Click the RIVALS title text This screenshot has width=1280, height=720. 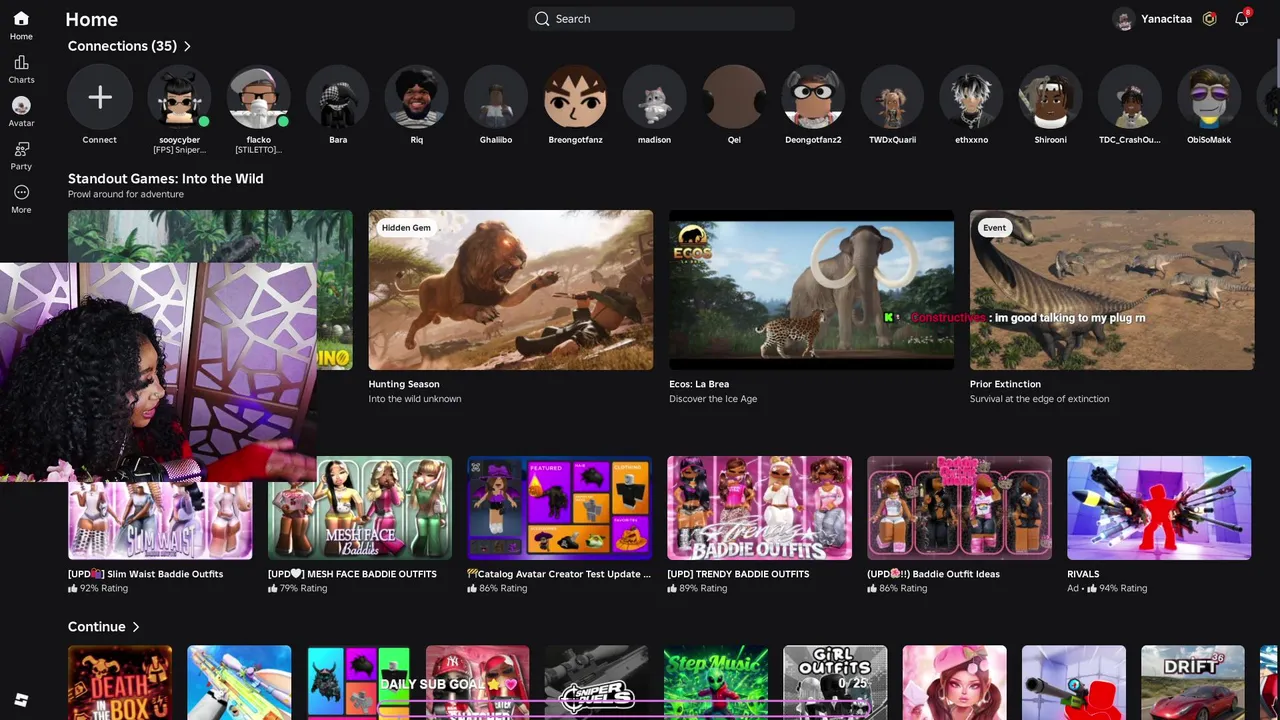tap(1083, 574)
